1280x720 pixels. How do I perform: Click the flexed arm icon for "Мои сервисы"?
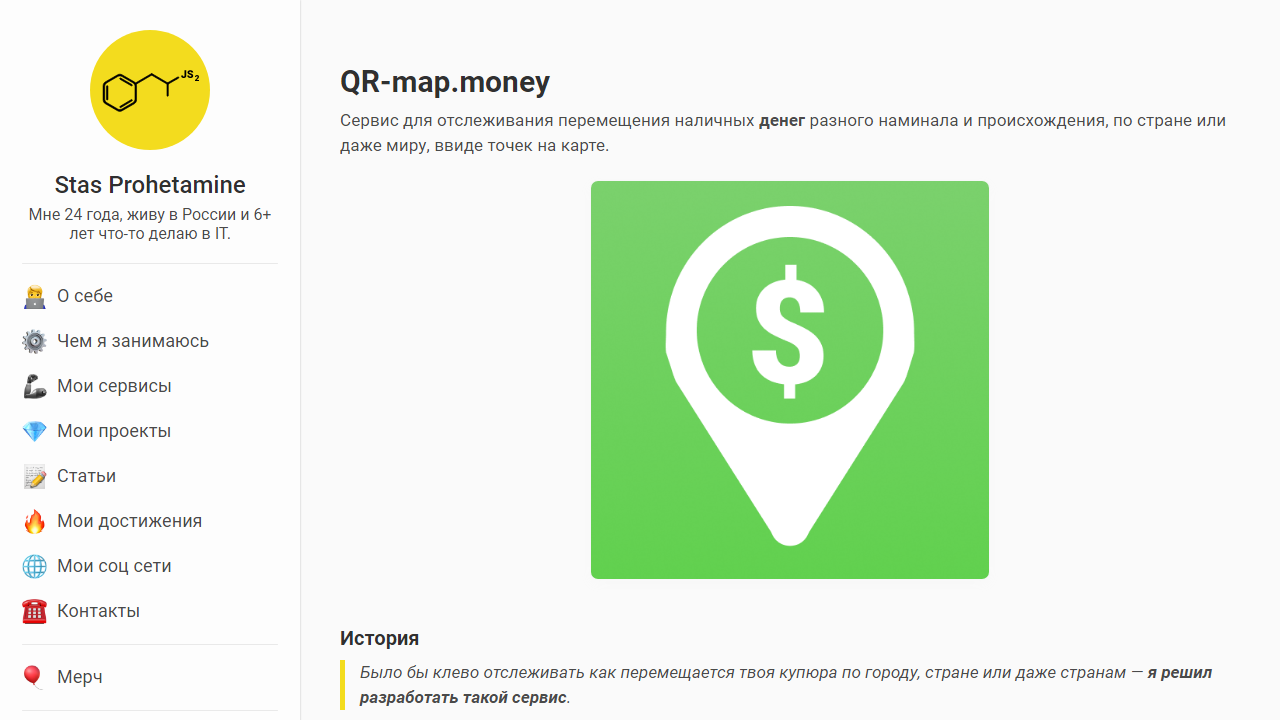pyautogui.click(x=33, y=386)
